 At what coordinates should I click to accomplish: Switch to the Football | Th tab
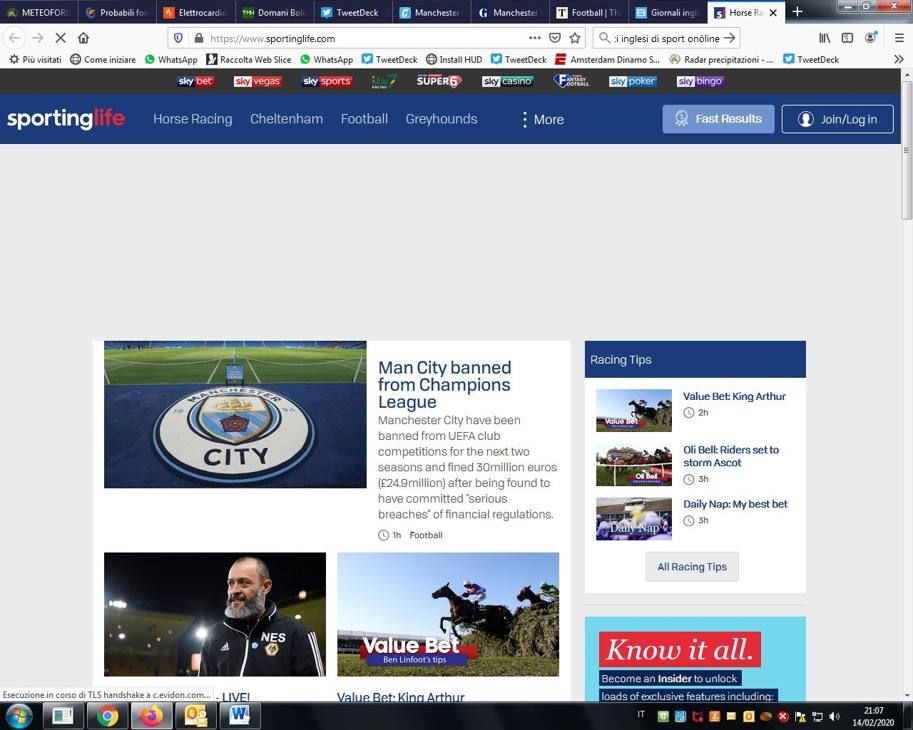tap(587, 12)
